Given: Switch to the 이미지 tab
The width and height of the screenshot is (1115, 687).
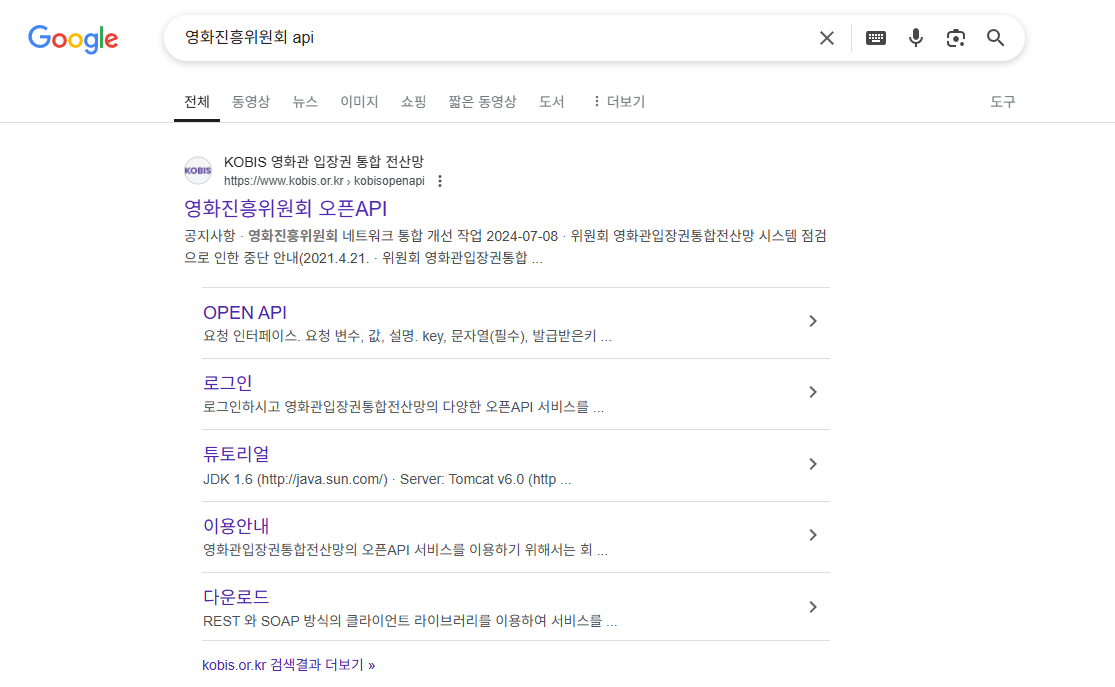Looking at the screenshot, I should pyautogui.click(x=359, y=102).
